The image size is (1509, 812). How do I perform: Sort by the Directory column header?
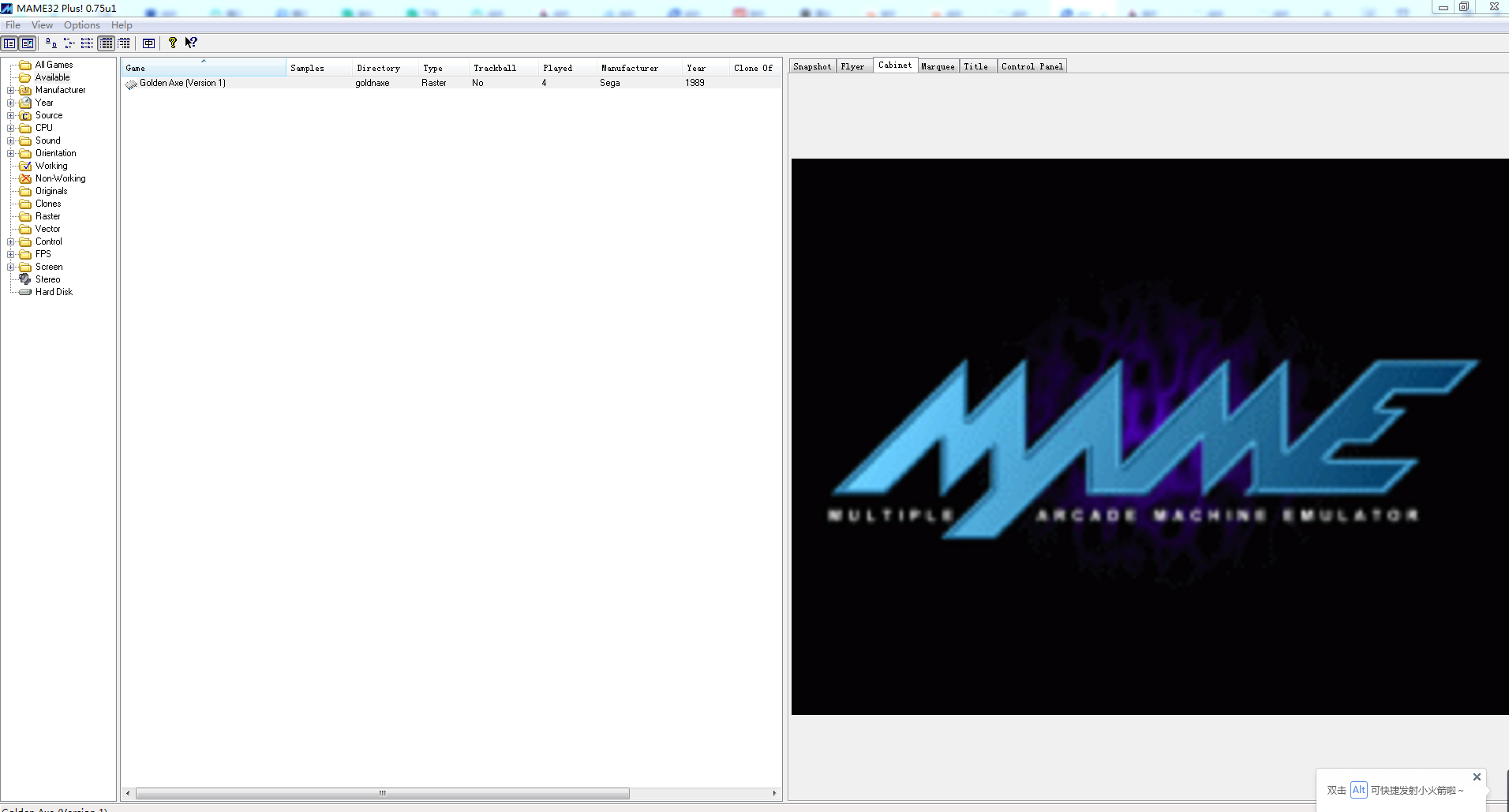(x=385, y=68)
